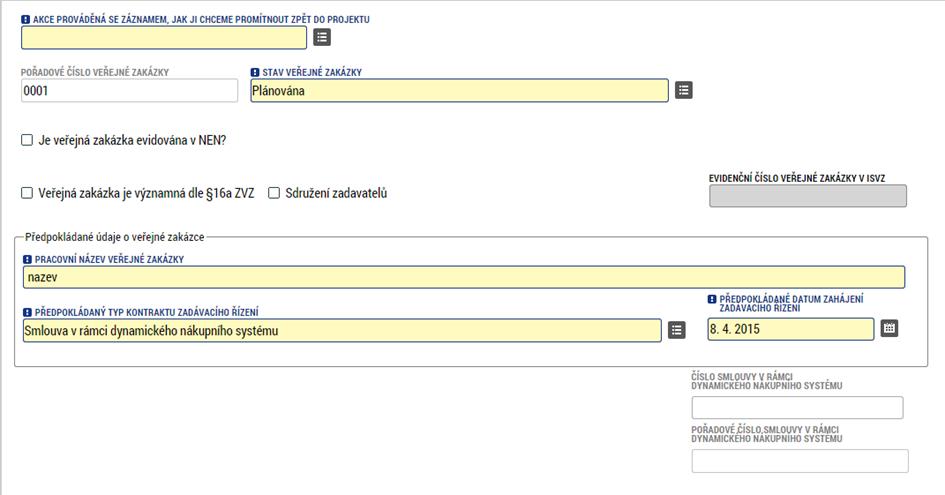This screenshot has width=945, height=495.
Task: Open calendar picker for předpokládané datum zahájení
Action: 889,329
